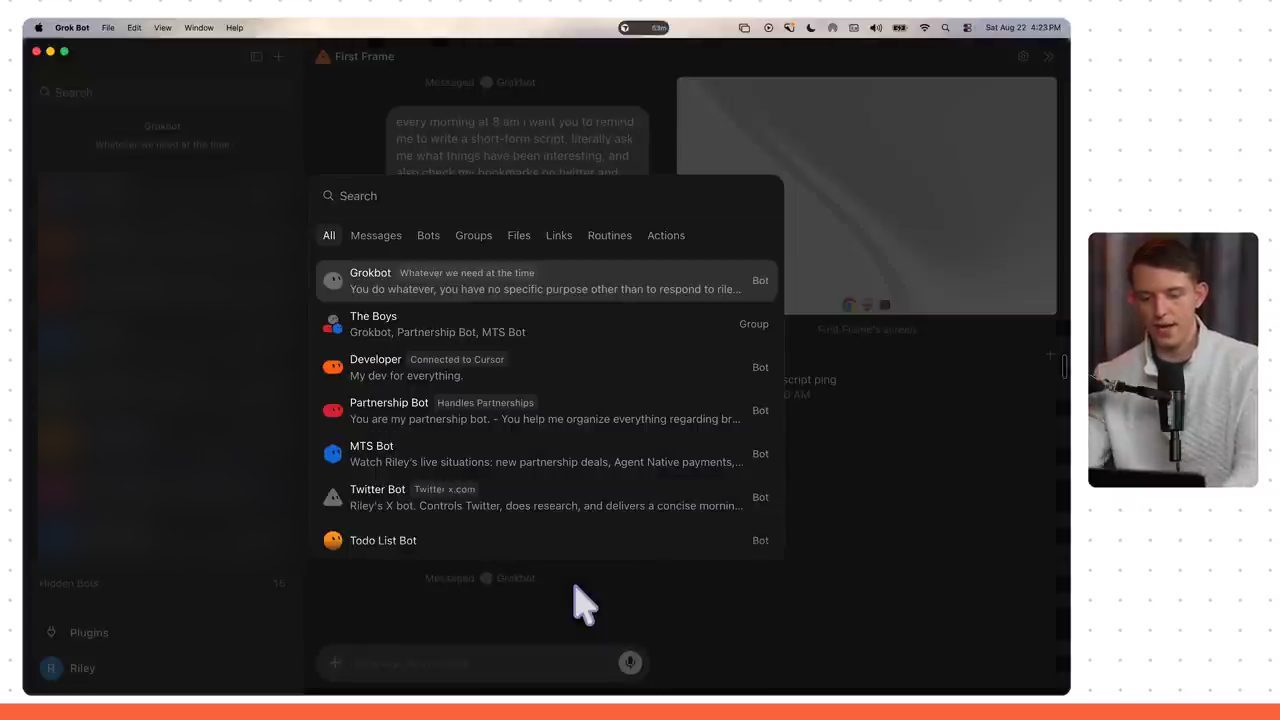
Task: Open the Edit menu
Action: (134, 28)
